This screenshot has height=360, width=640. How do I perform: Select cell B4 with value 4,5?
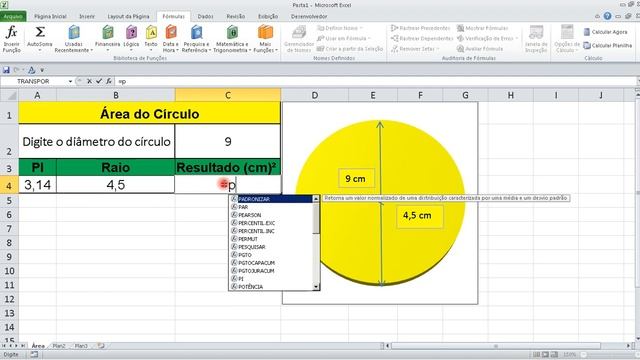116,185
